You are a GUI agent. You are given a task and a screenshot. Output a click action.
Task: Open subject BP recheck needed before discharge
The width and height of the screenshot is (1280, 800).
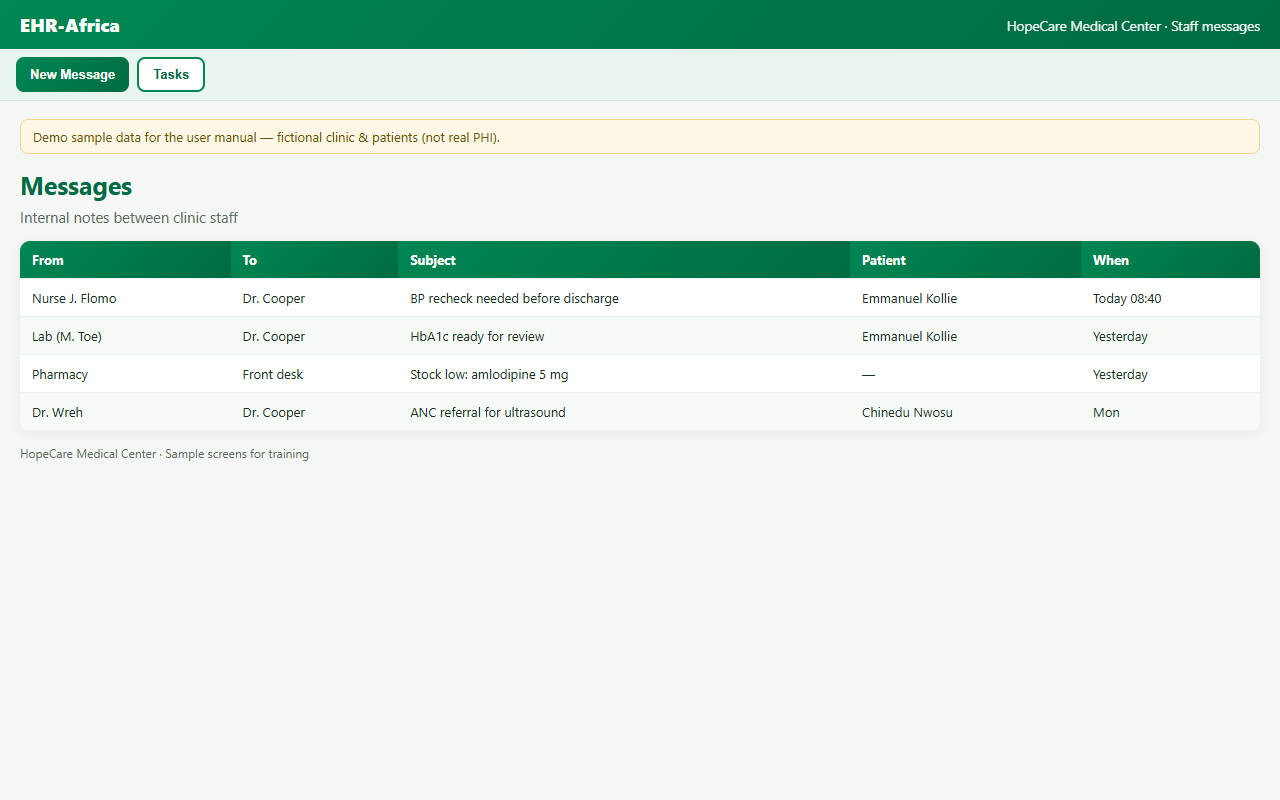(x=514, y=298)
